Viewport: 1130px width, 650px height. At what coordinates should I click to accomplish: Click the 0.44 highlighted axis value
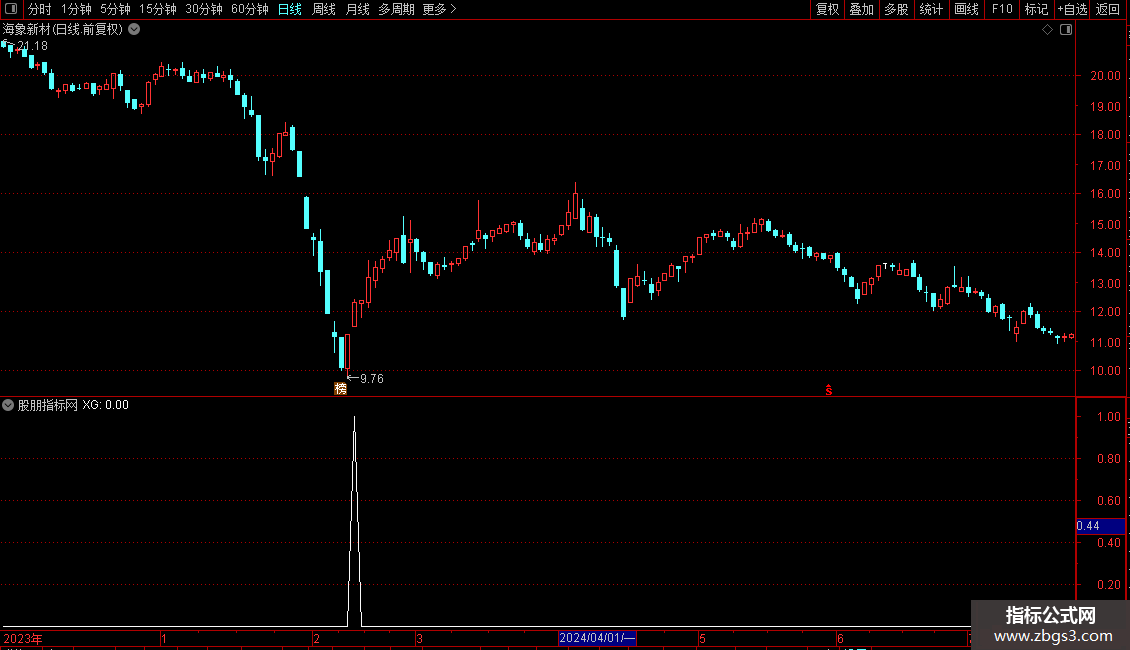tap(1088, 526)
